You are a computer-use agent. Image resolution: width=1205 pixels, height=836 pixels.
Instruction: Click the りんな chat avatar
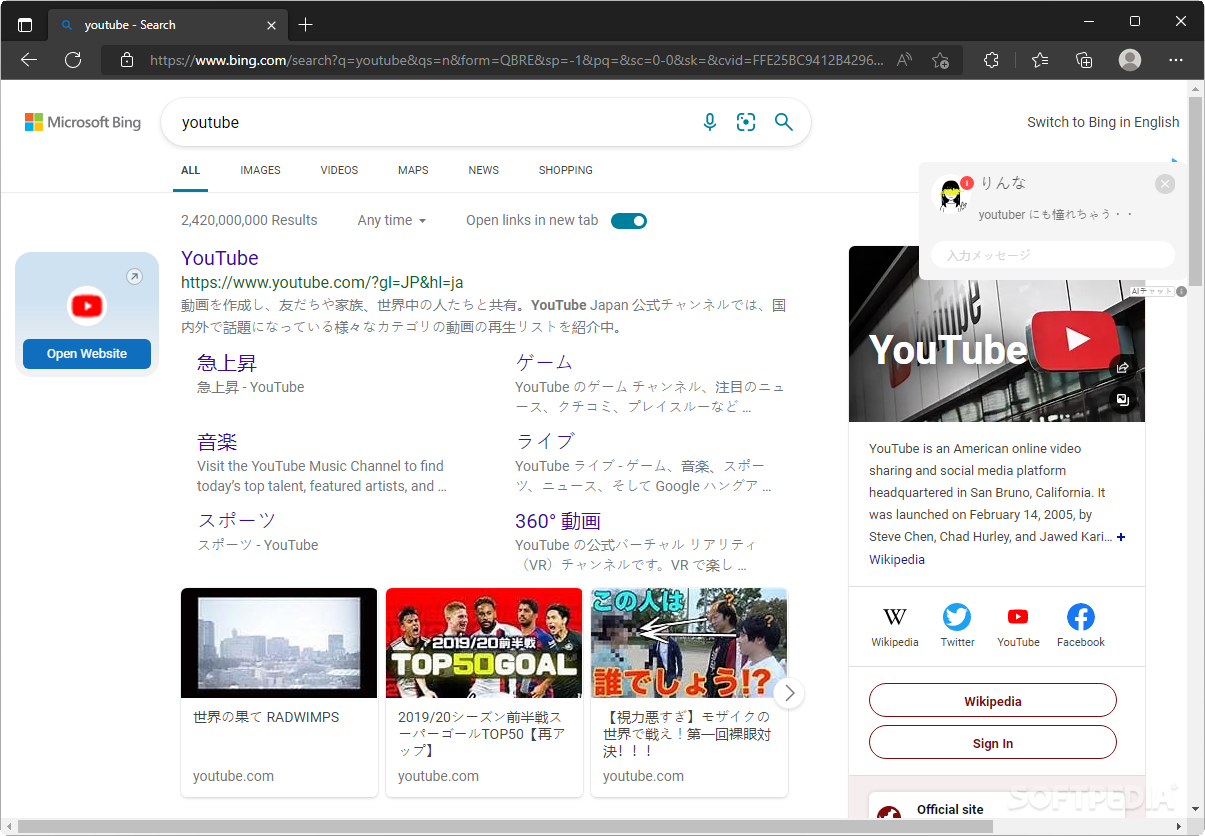(950, 195)
